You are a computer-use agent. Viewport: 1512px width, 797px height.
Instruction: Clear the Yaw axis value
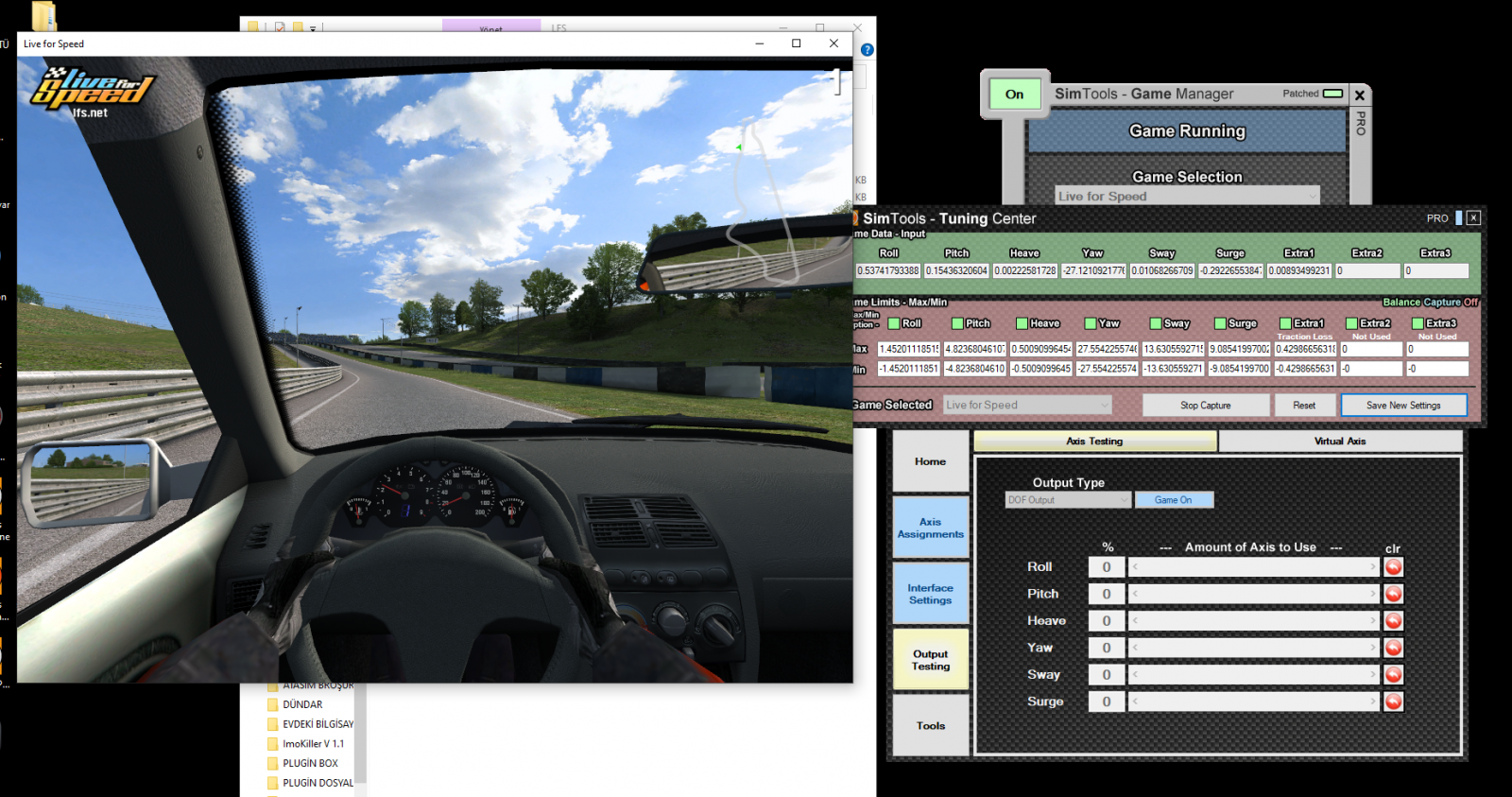[x=1393, y=648]
